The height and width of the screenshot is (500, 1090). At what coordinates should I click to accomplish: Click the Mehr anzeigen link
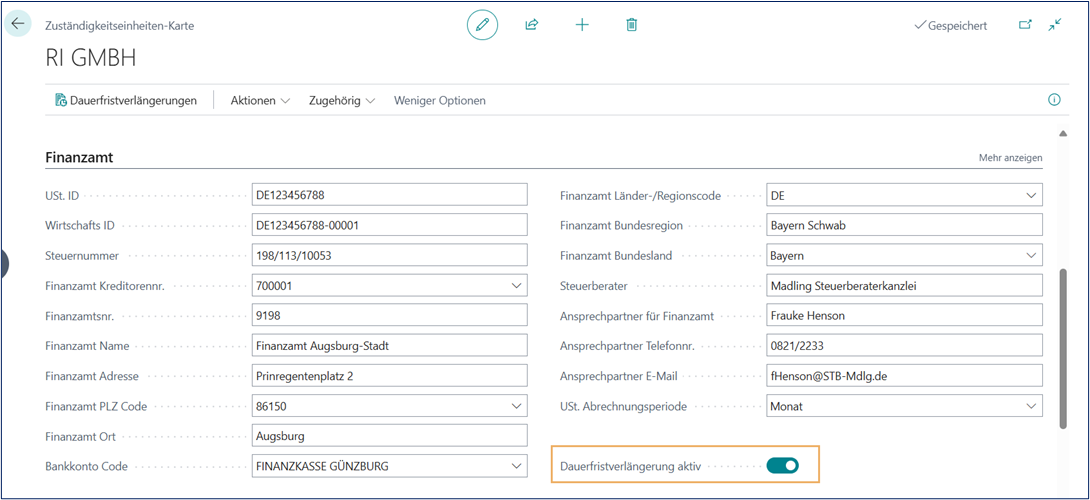(1010, 158)
